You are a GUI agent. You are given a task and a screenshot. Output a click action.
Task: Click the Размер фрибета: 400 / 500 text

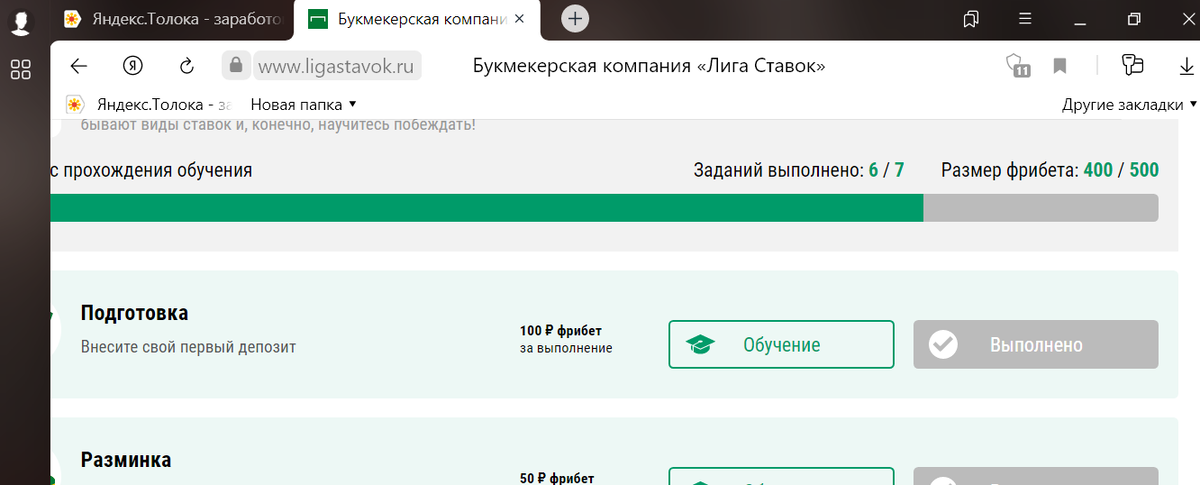1050,170
